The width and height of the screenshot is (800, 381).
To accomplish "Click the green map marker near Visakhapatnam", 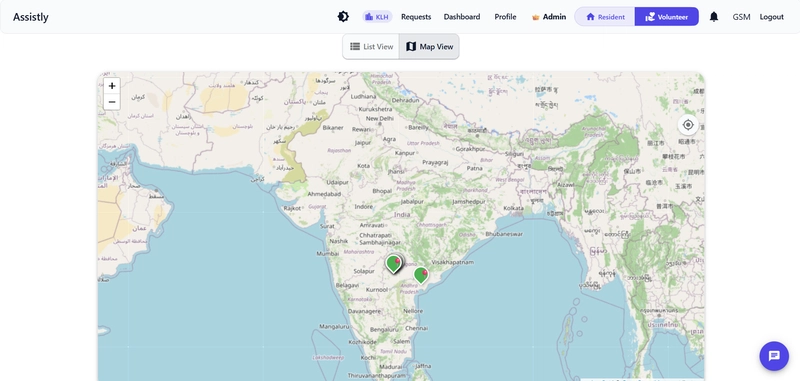I will (x=421, y=275).
